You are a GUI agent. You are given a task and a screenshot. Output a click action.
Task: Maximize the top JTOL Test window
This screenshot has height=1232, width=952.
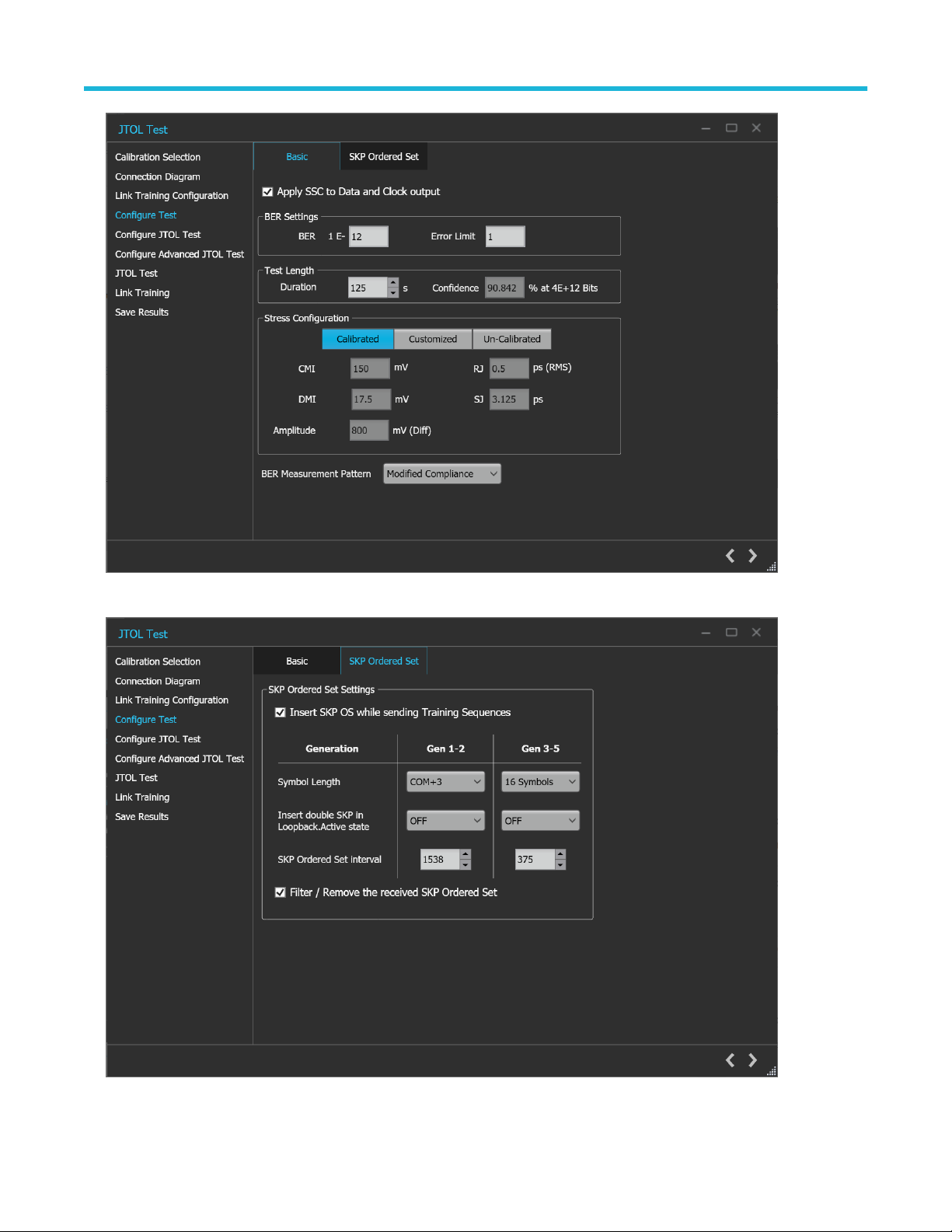click(731, 128)
